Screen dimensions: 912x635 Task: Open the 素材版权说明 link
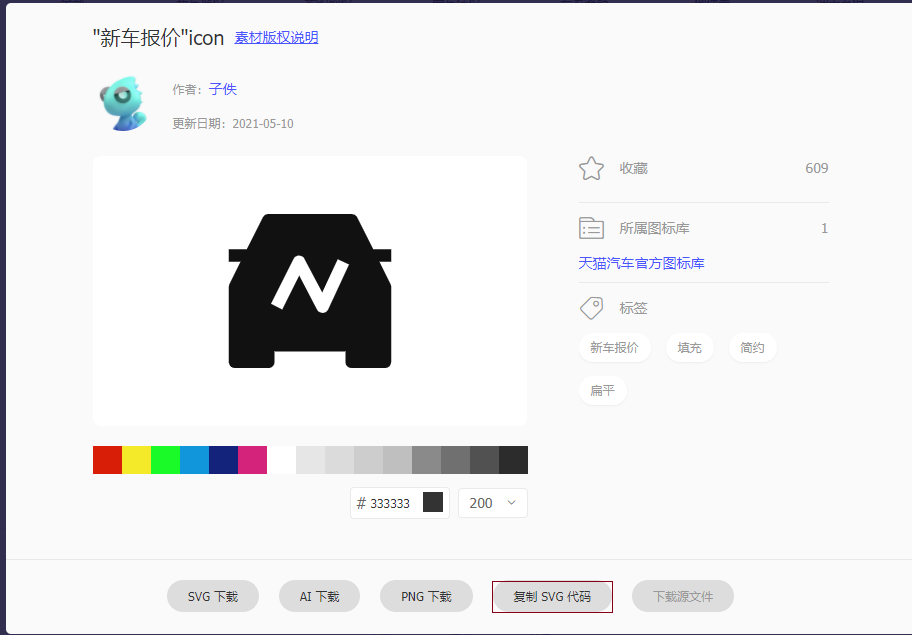pos(276,37)
